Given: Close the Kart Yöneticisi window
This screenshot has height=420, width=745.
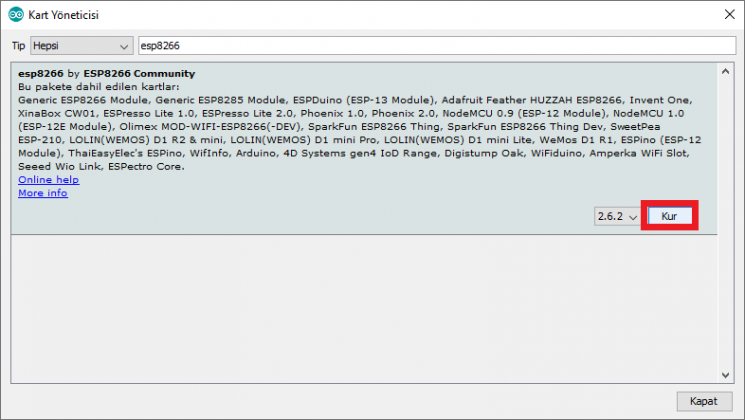Looking at the screenshot, I should pyautogui.click(x=727, y=15).
